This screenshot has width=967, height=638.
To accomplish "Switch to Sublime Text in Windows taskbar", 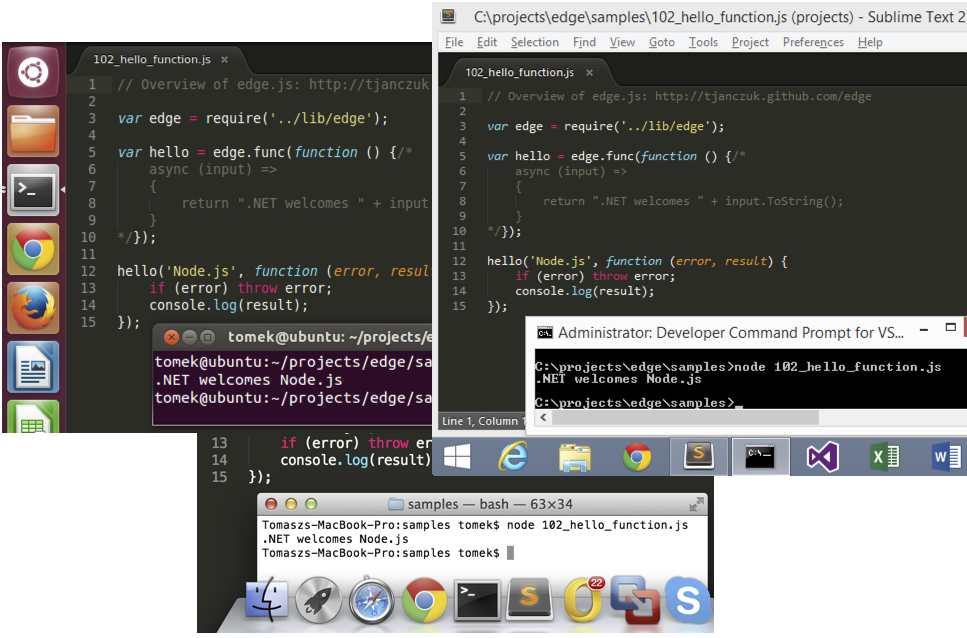I will tap(699, 457).
